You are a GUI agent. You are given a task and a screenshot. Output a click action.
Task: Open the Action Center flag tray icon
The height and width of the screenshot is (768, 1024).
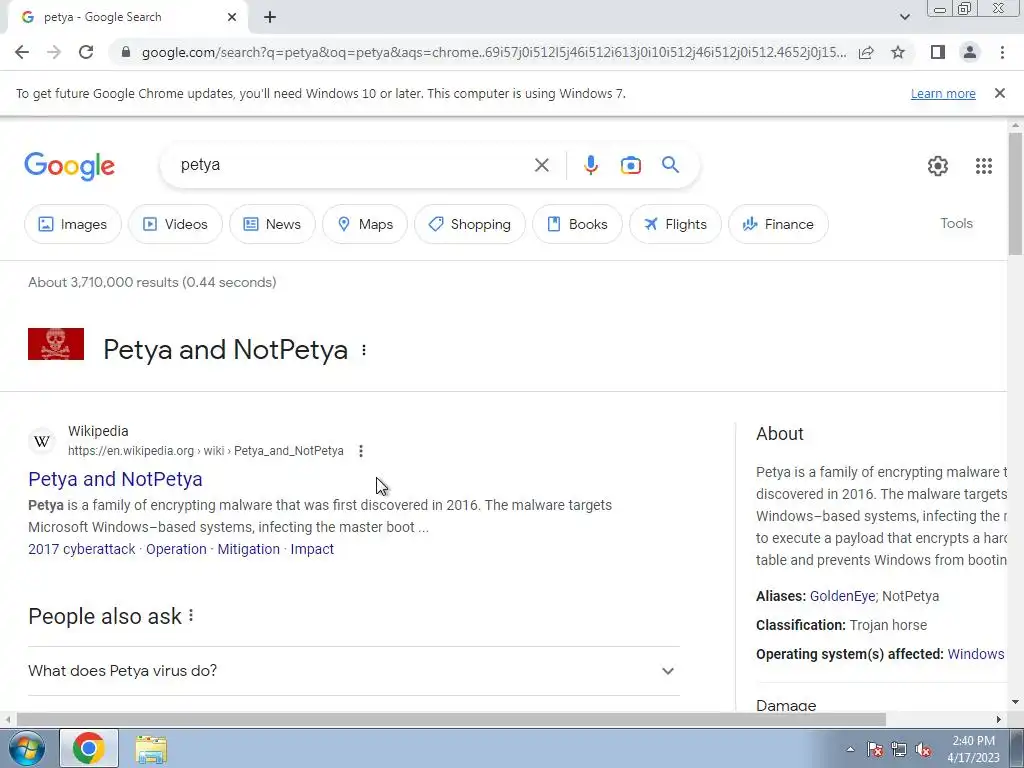coord(875,750)
